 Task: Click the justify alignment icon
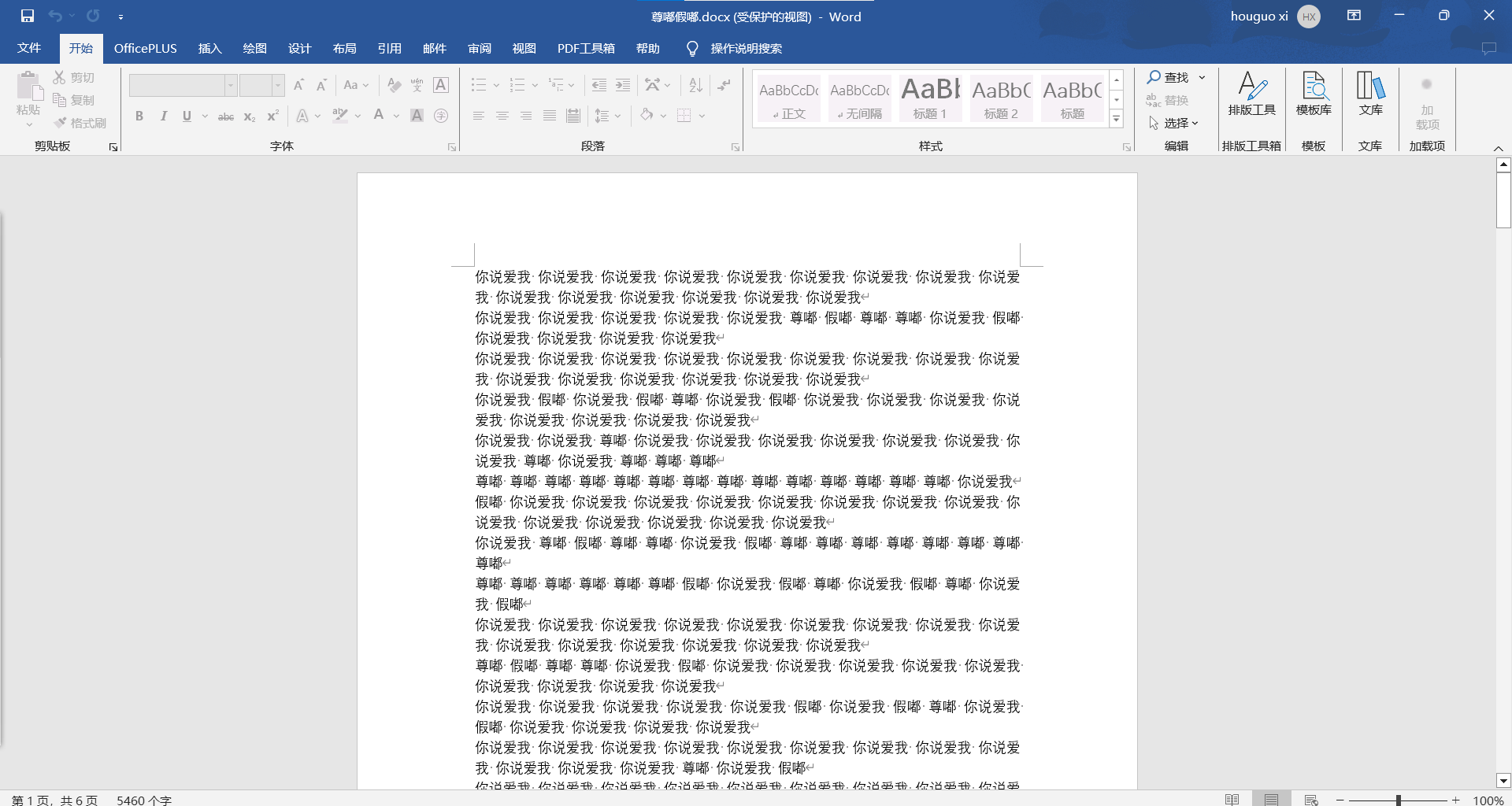[550, 116]
